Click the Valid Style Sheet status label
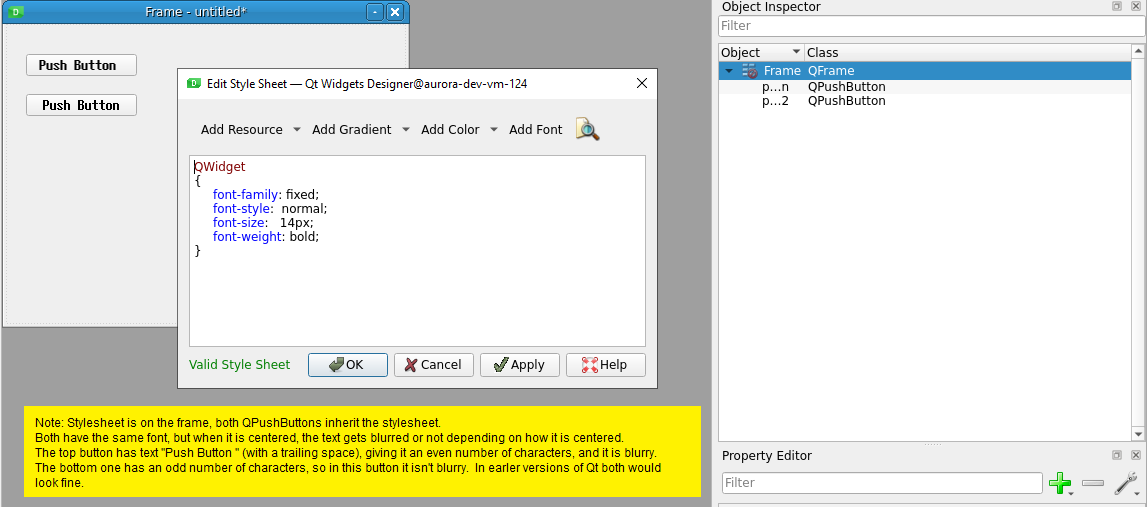This screenshot has width=1147, height=507. coord(240,364)
